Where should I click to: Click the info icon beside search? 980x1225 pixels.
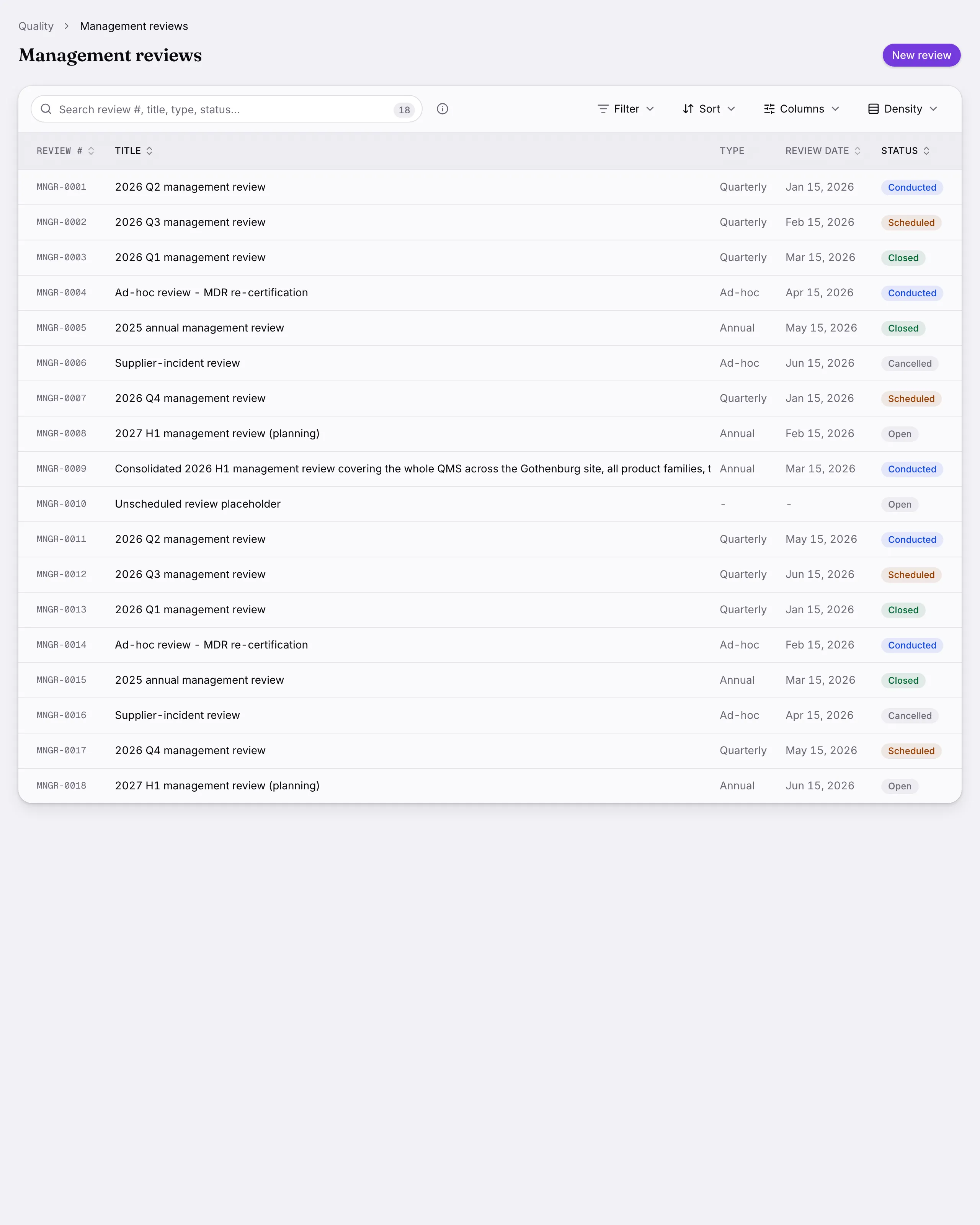pyautogui.click(x=443, y=109)
